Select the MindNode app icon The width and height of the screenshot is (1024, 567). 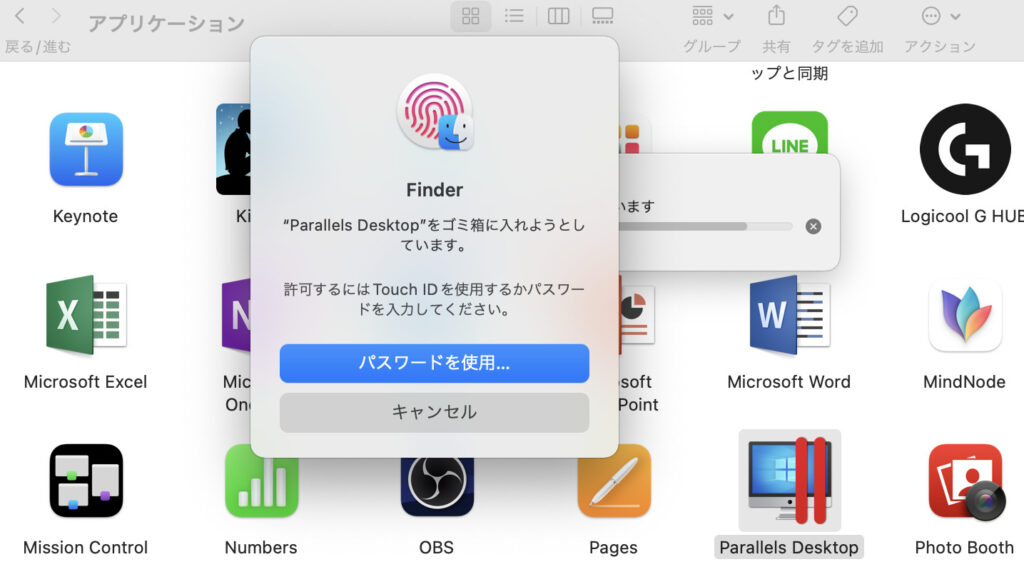(965, 315)
